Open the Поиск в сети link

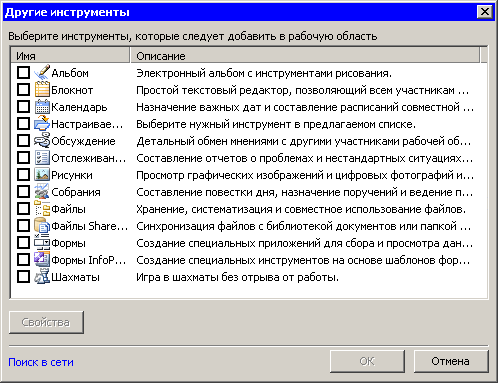(41, 362)
